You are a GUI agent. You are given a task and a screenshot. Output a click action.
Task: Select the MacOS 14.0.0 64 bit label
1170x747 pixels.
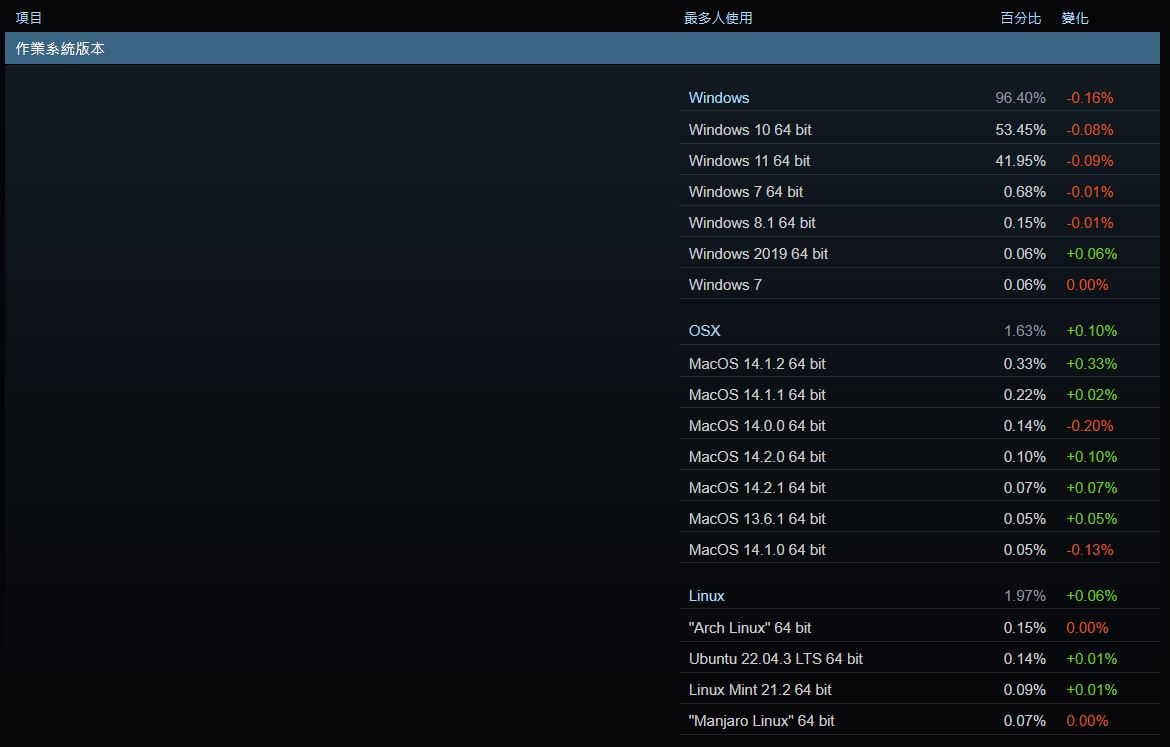(x=757, y=425)
